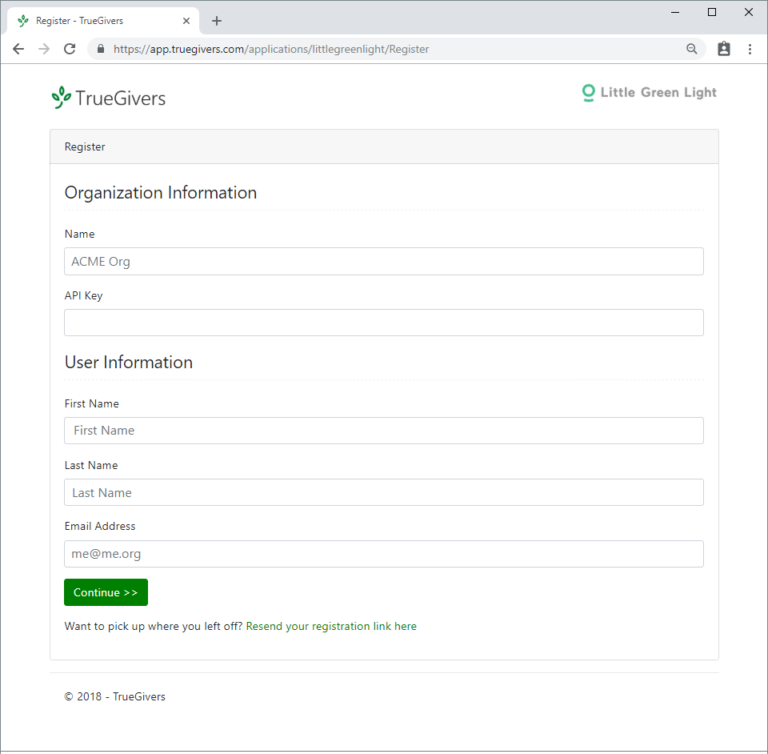The image size is (768, 754).
Task: Click the padlock site security icon
Action: [100, 49]
